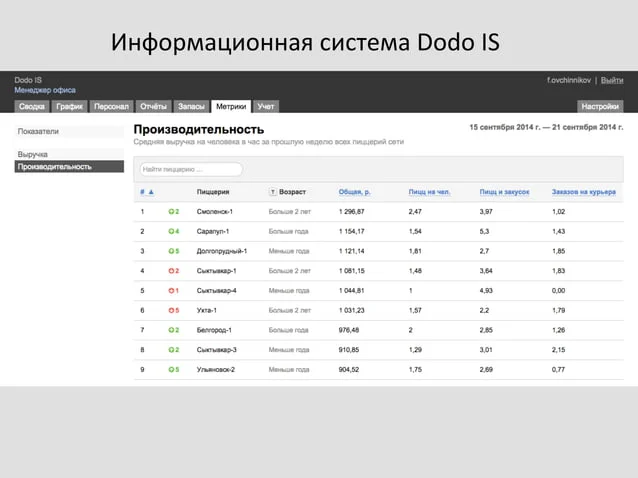Click the sort arrow beside # header
This screenshot has height=478, width=638.
click(151, 192)
